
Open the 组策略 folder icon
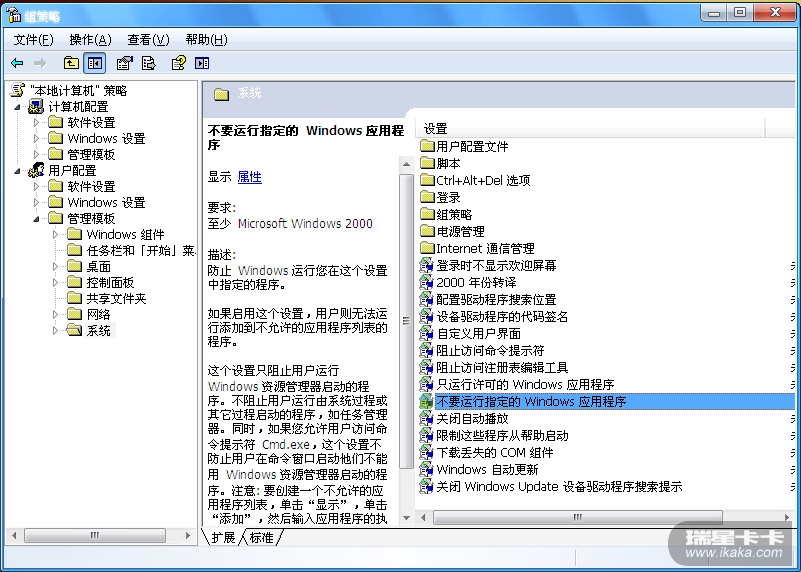(x=427, y=214)
